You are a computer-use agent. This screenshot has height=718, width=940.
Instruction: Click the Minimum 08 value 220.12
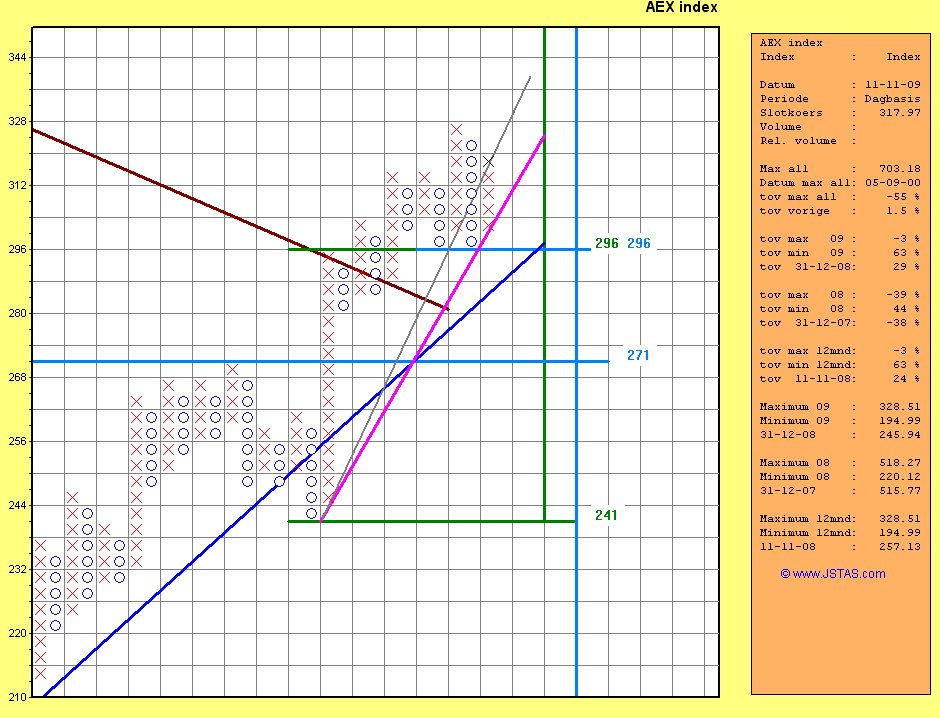coord(900,477)
